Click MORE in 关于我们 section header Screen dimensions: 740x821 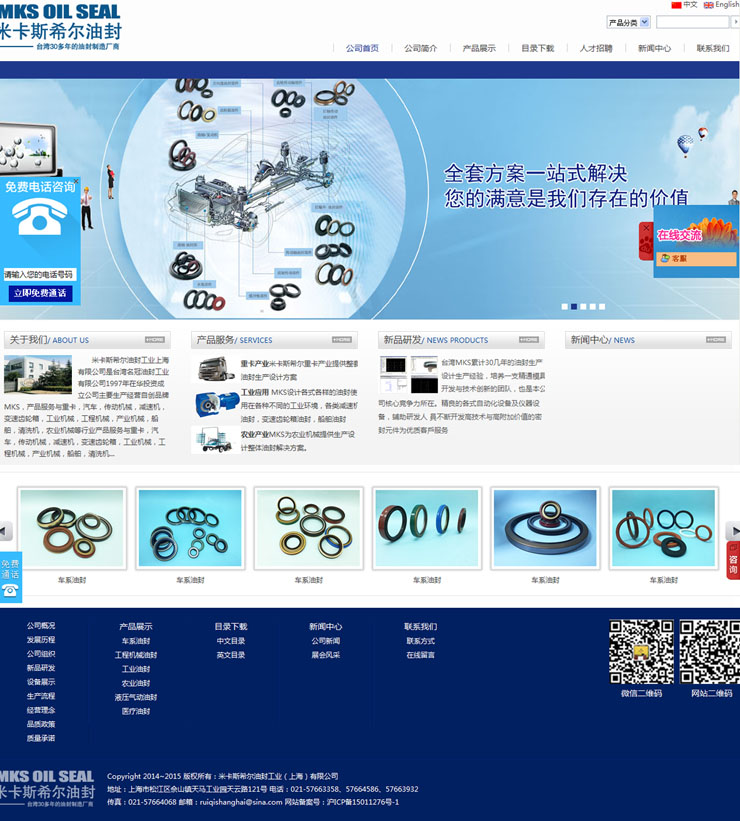click(155, 340)
